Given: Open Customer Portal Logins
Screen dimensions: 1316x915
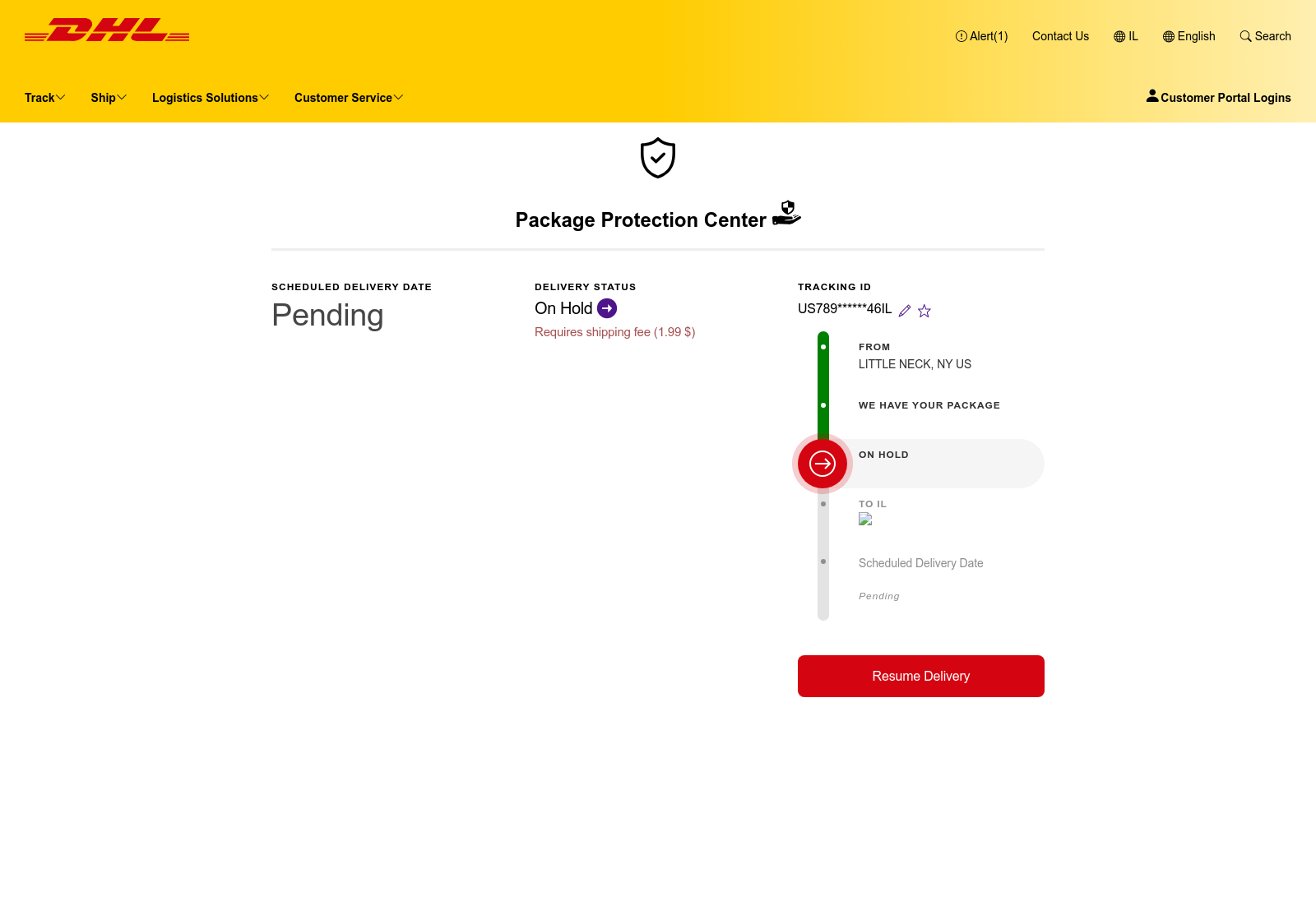Looking at the screenshot, I should [1218, 97].
